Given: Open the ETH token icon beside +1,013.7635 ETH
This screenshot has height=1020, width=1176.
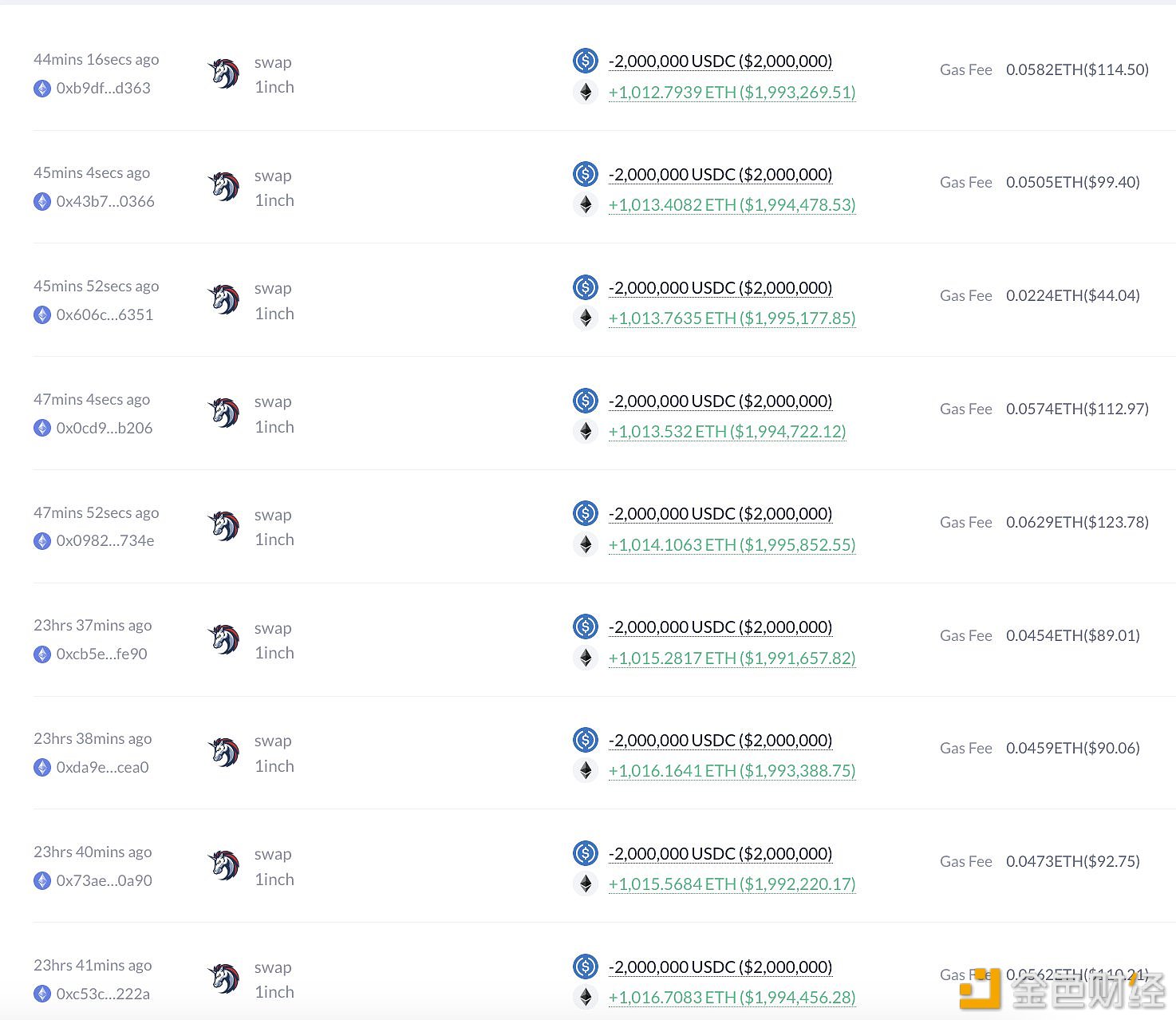Looking at the screenshot, I should (x=586, y=318).
